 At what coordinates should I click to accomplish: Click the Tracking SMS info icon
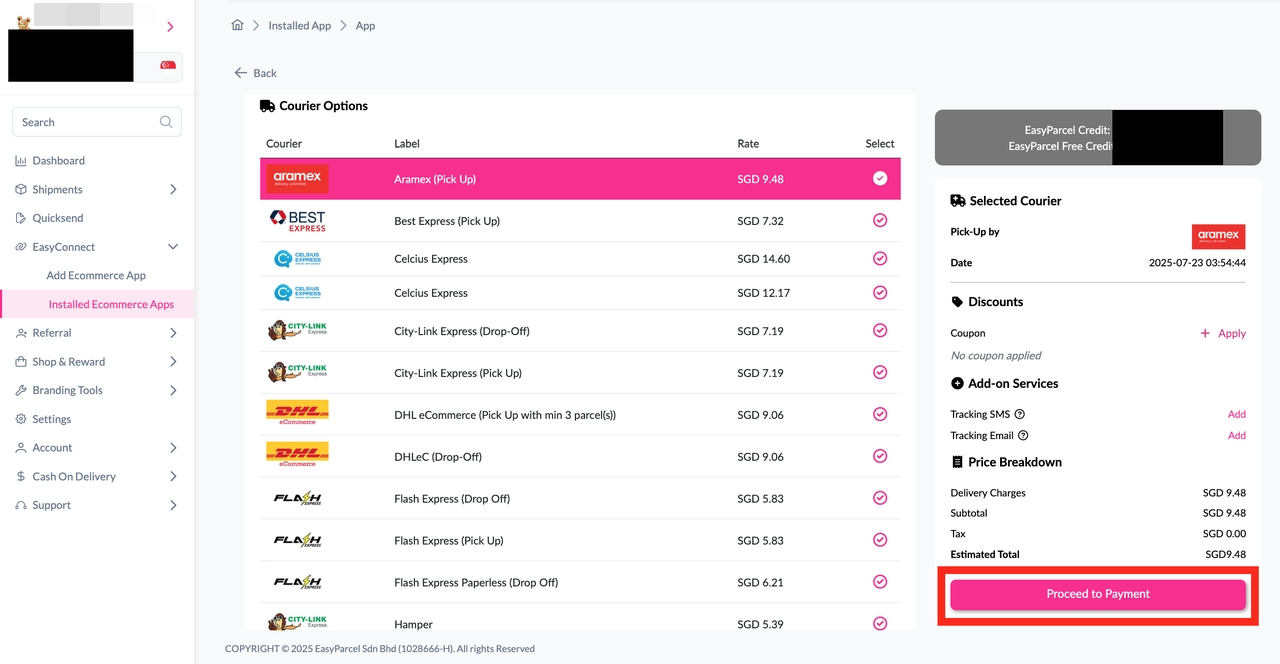click(x=1019, y=414)
